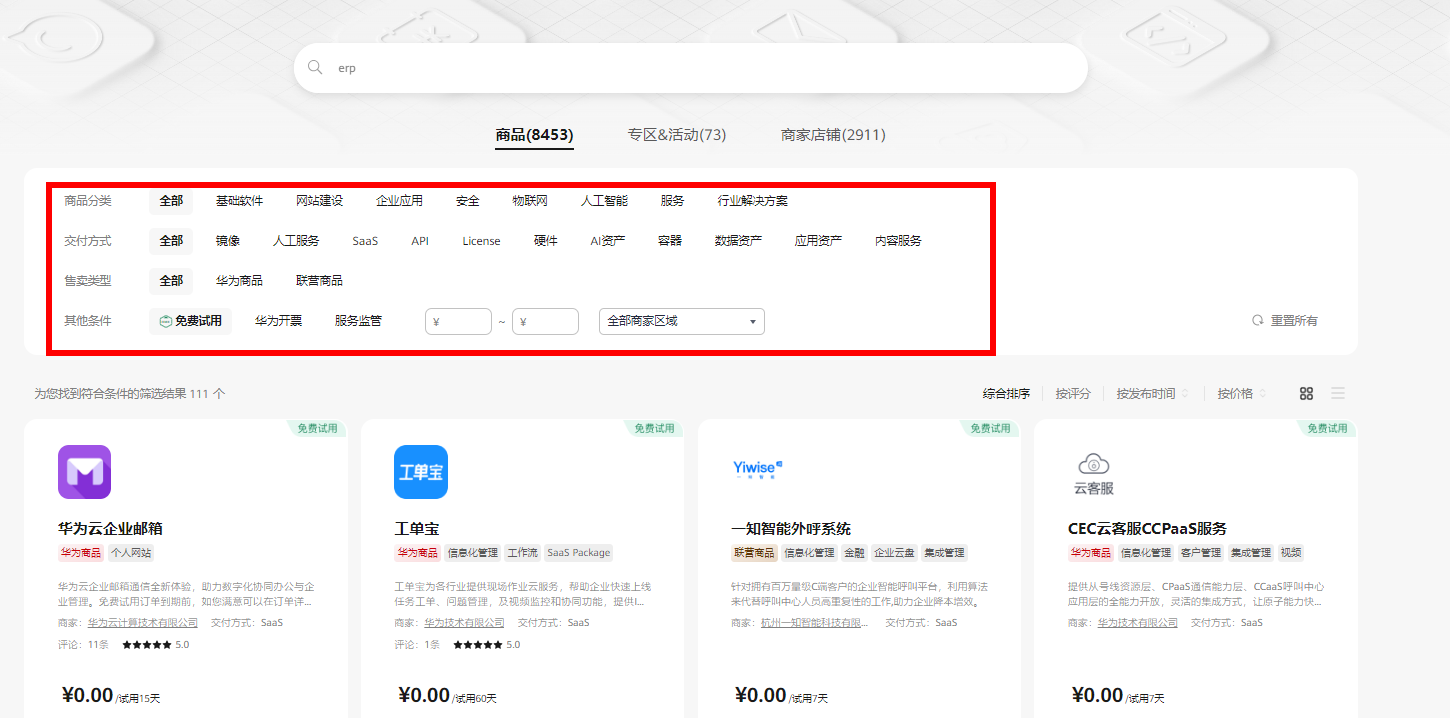This screenshot has height=718, width=1450.
Task: Open the 商家店铺 tab
Action: click(x=833, y=135)
